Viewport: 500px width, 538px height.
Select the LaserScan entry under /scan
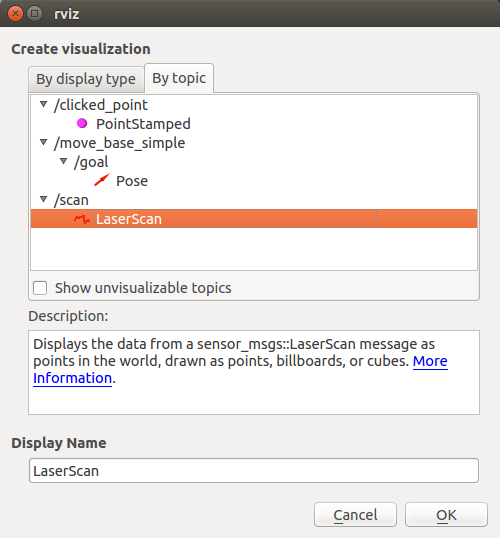pos(254,219)
